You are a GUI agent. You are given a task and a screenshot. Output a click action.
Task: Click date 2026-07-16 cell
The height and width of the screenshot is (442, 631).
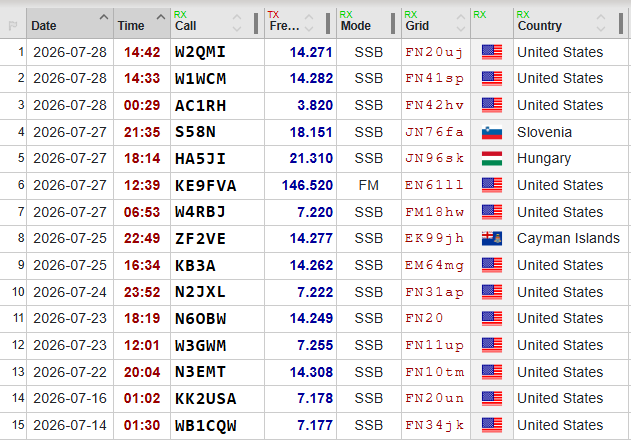[x=70, y=399]
